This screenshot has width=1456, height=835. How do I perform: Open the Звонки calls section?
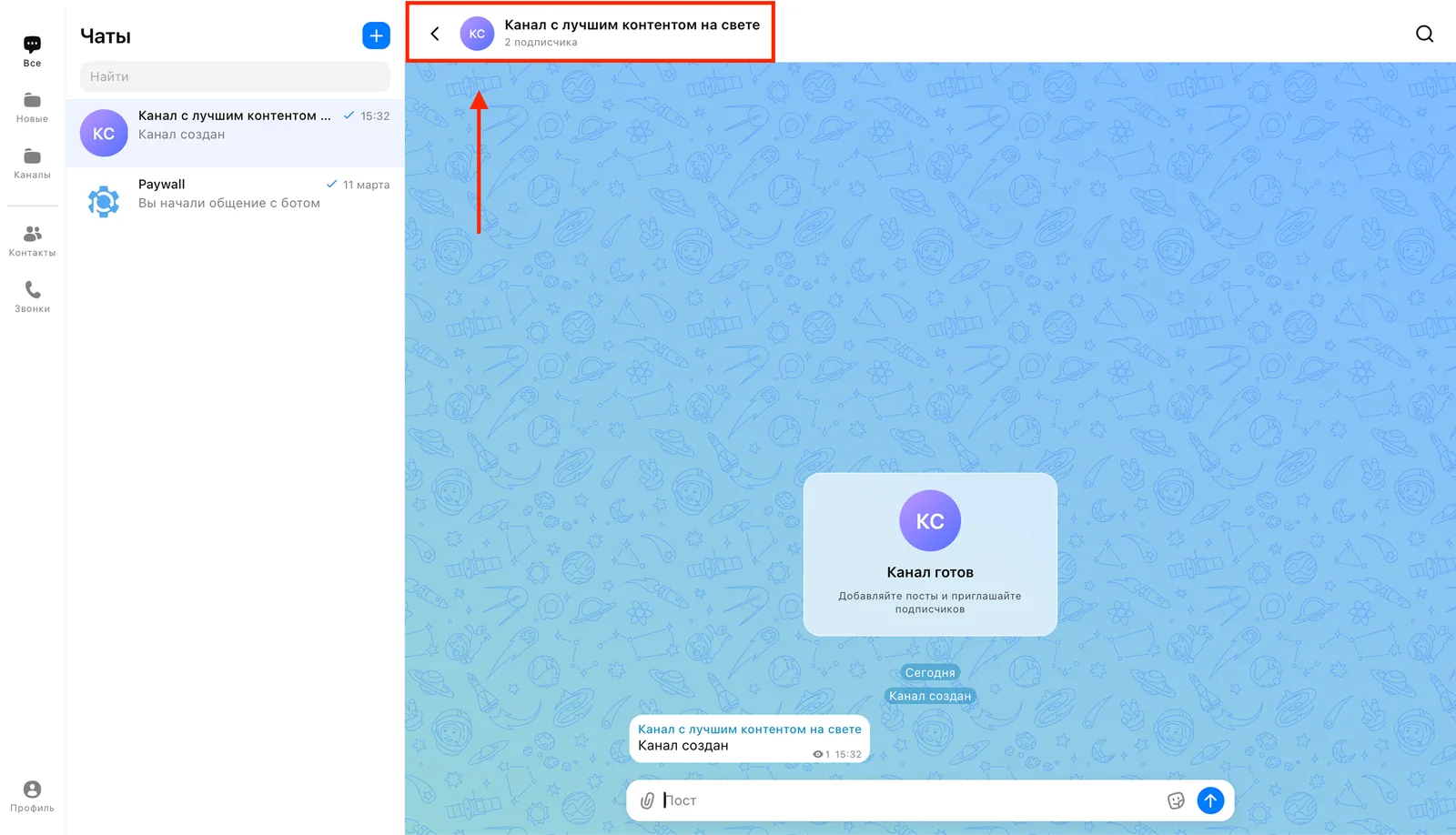(x=32, y=297)
